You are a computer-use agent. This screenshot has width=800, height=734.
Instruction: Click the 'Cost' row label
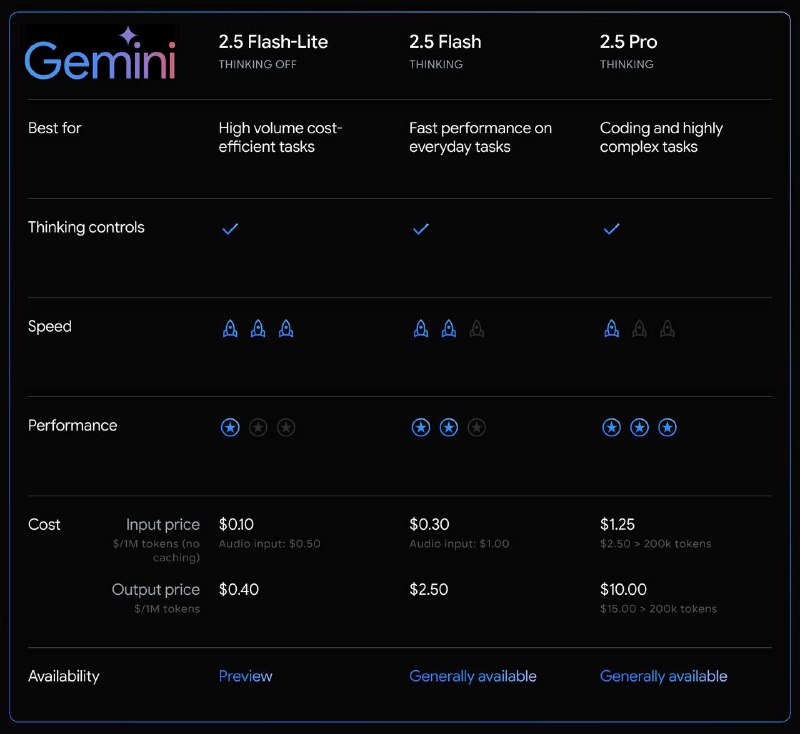44,524
